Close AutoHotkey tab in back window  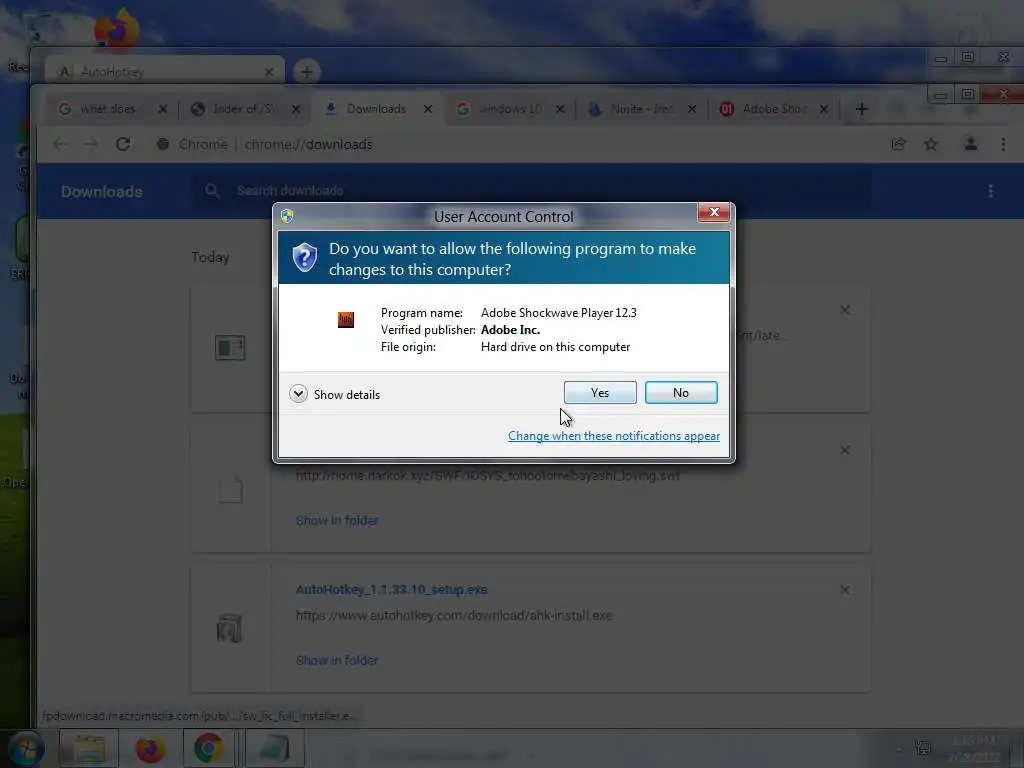coord(268,72)
